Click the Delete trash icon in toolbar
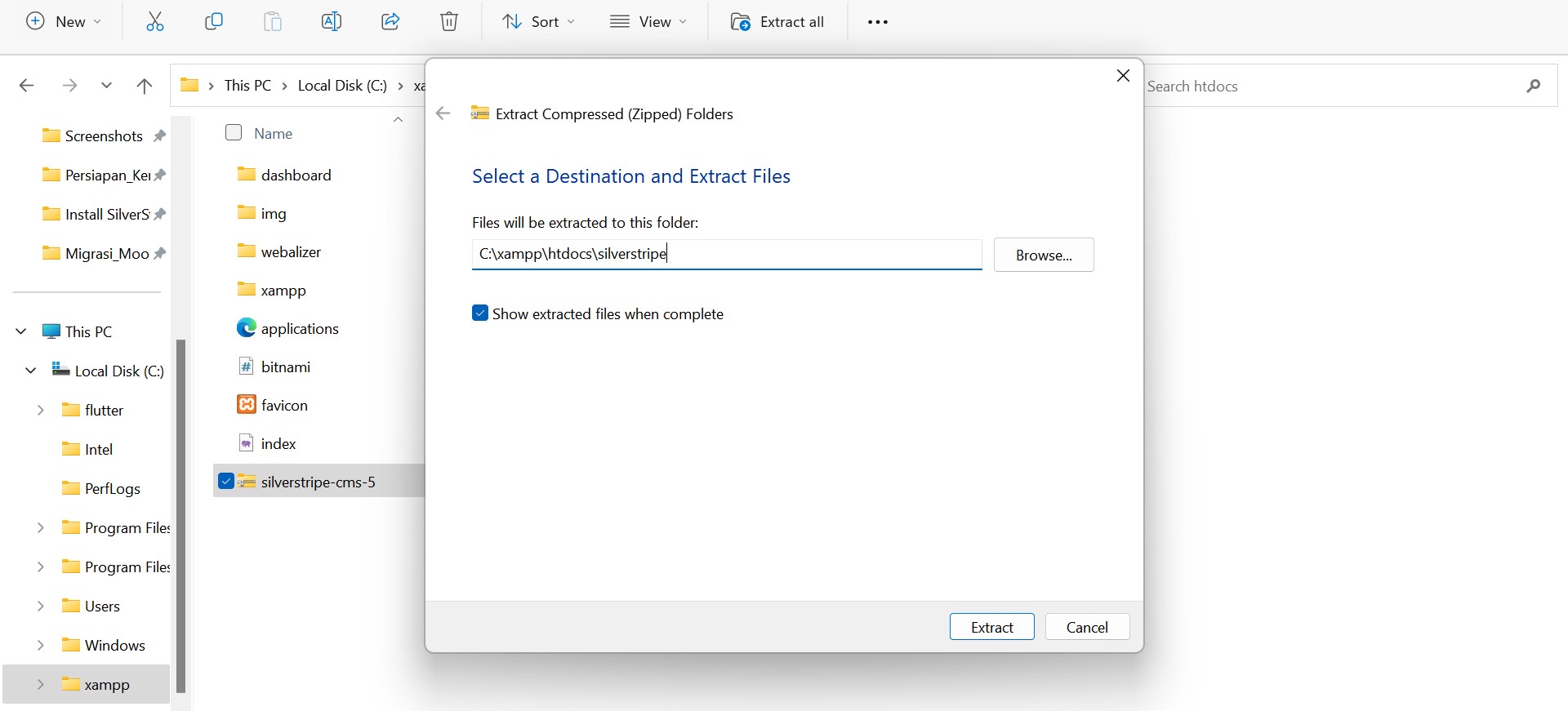The height and width of the screenshot is (711, 1568). pyautogui.click(x=449, y=22)
